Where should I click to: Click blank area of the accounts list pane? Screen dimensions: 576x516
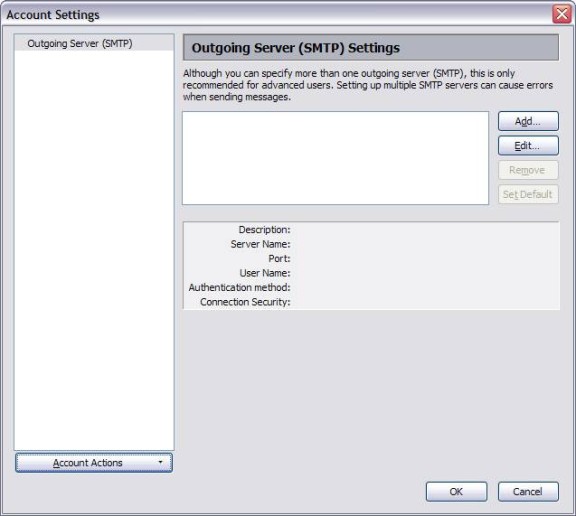click(x=94, y=250)
